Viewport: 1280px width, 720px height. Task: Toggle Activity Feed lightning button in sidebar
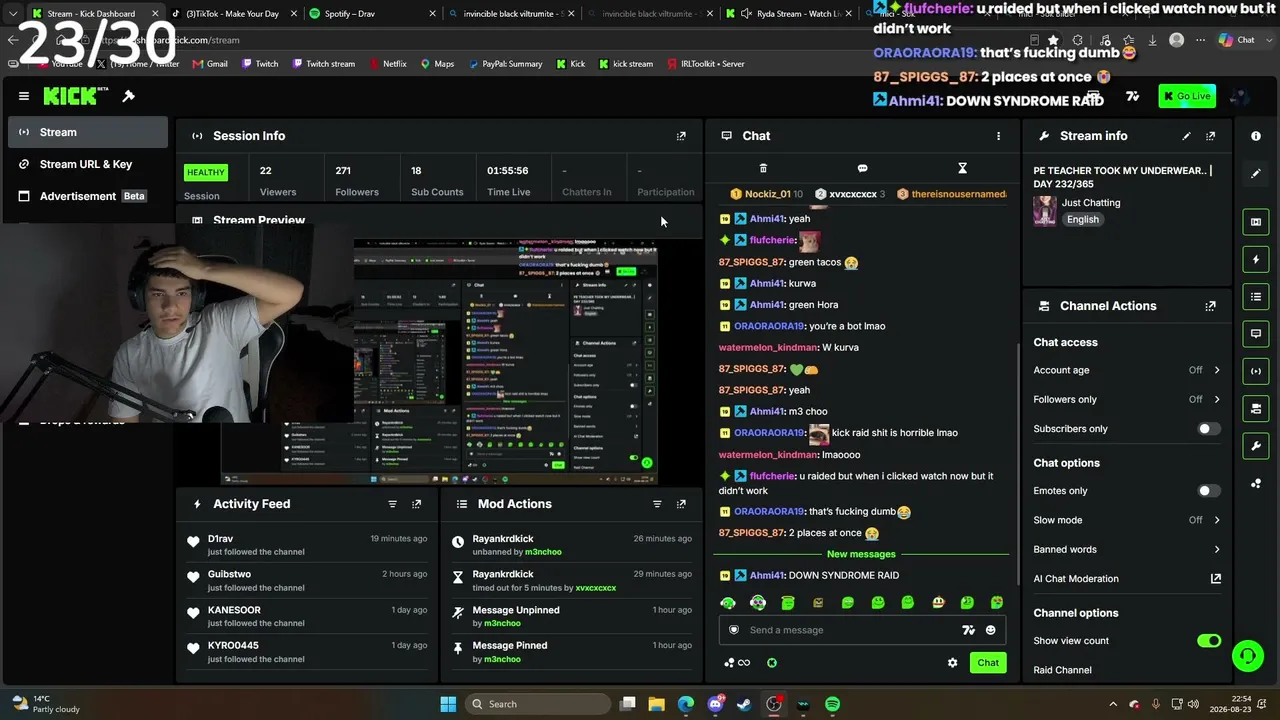[x=1256, y=260]
